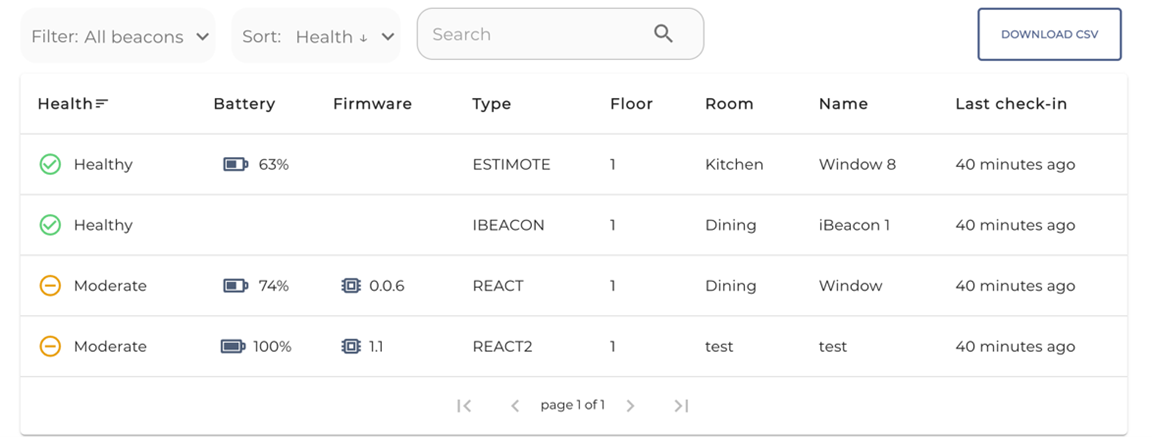Image resolution: width=1152 pixels, height=437 pixels.
Task: Click the 63% battery icon
Action: (x=236, y=165)
